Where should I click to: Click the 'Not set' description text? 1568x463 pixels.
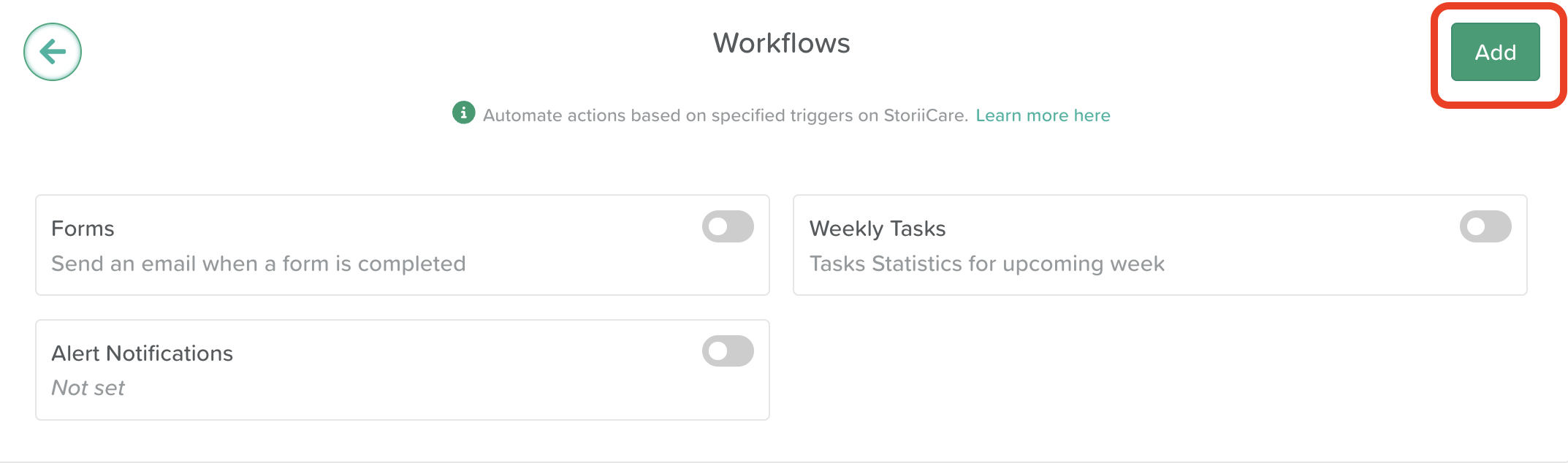[x=88, y=388]
